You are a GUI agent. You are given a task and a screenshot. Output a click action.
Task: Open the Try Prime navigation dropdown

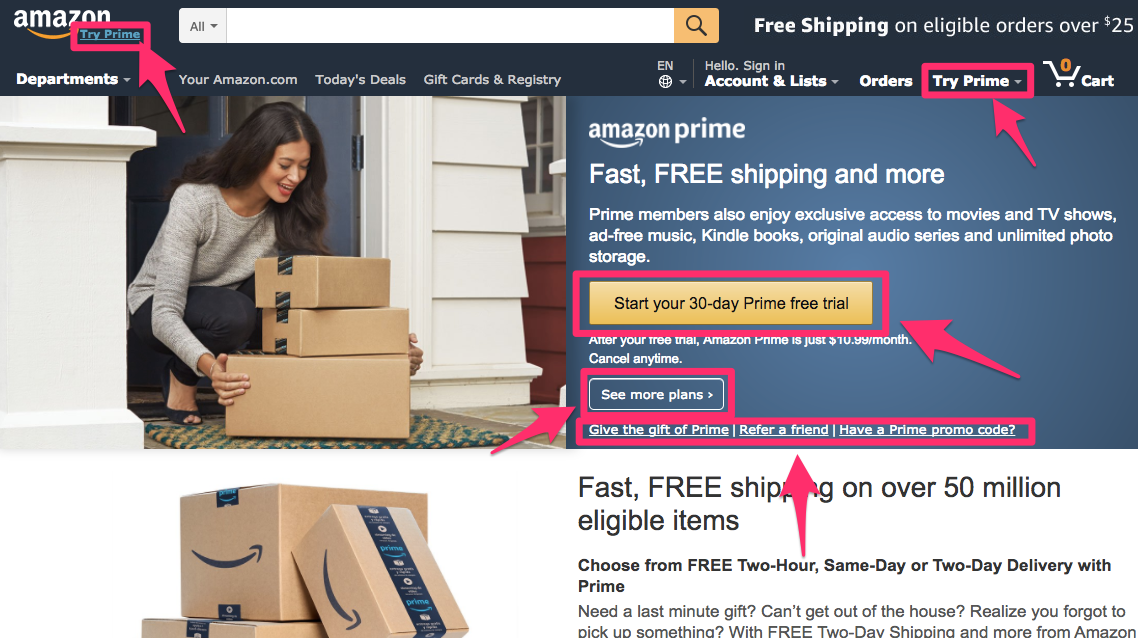coord(978,81)
